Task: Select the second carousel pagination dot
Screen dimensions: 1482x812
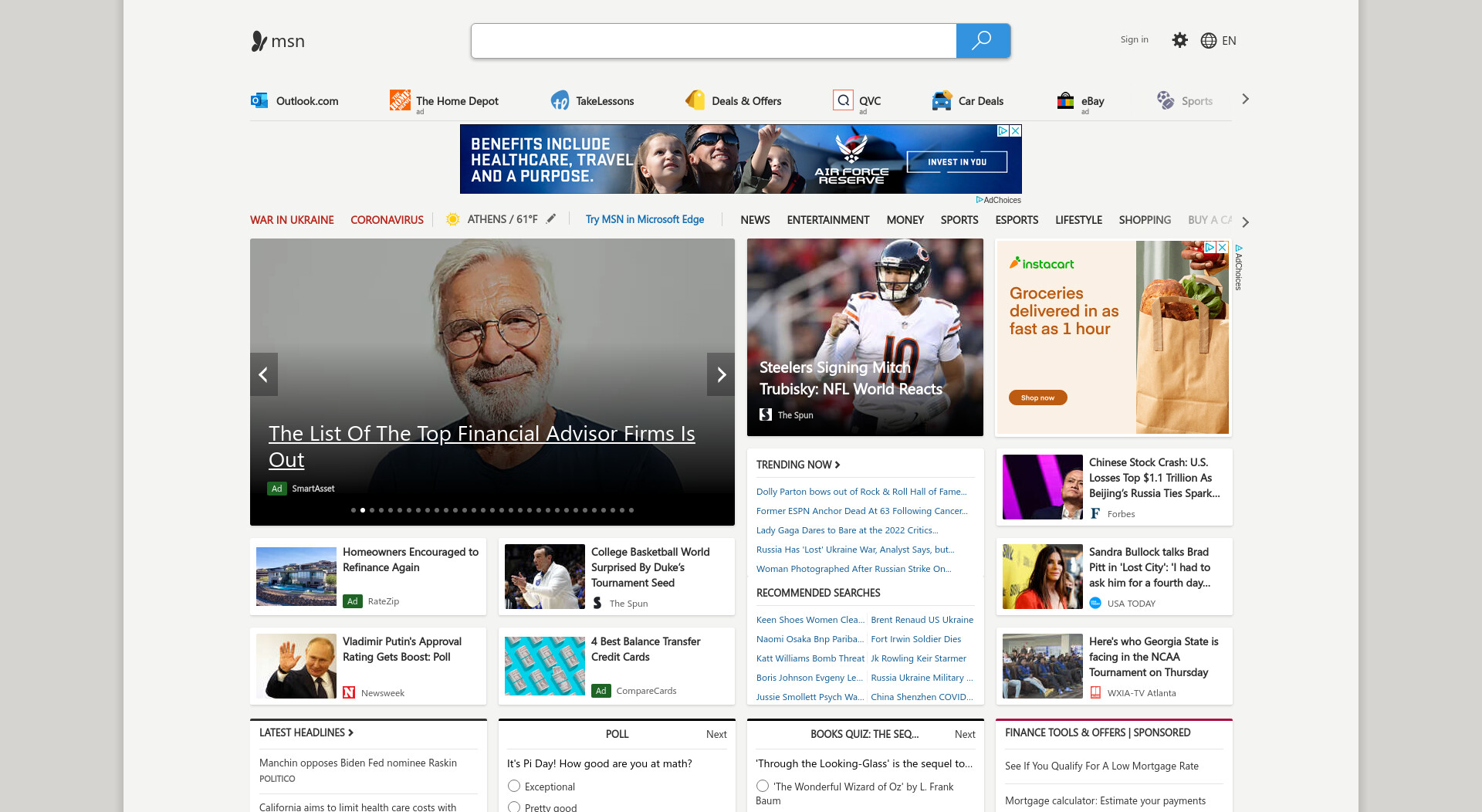Action: 363,510
